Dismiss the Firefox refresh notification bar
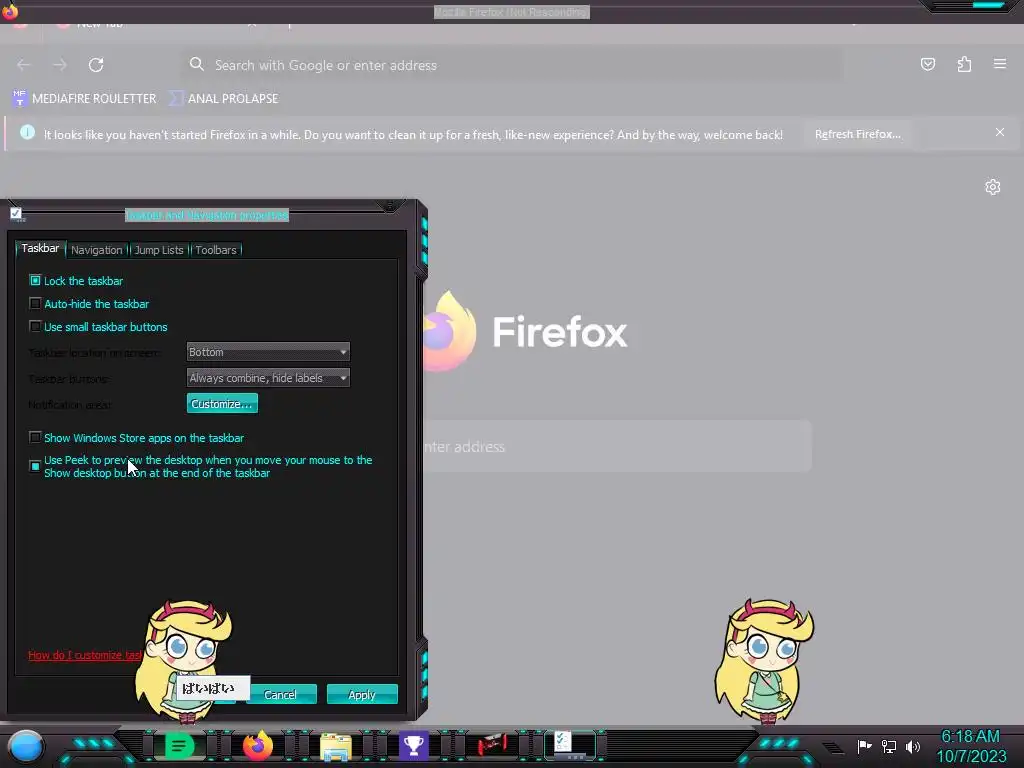Viewport: 1024px width, 768px height. pyautogui.click(x=1000, y=133)
